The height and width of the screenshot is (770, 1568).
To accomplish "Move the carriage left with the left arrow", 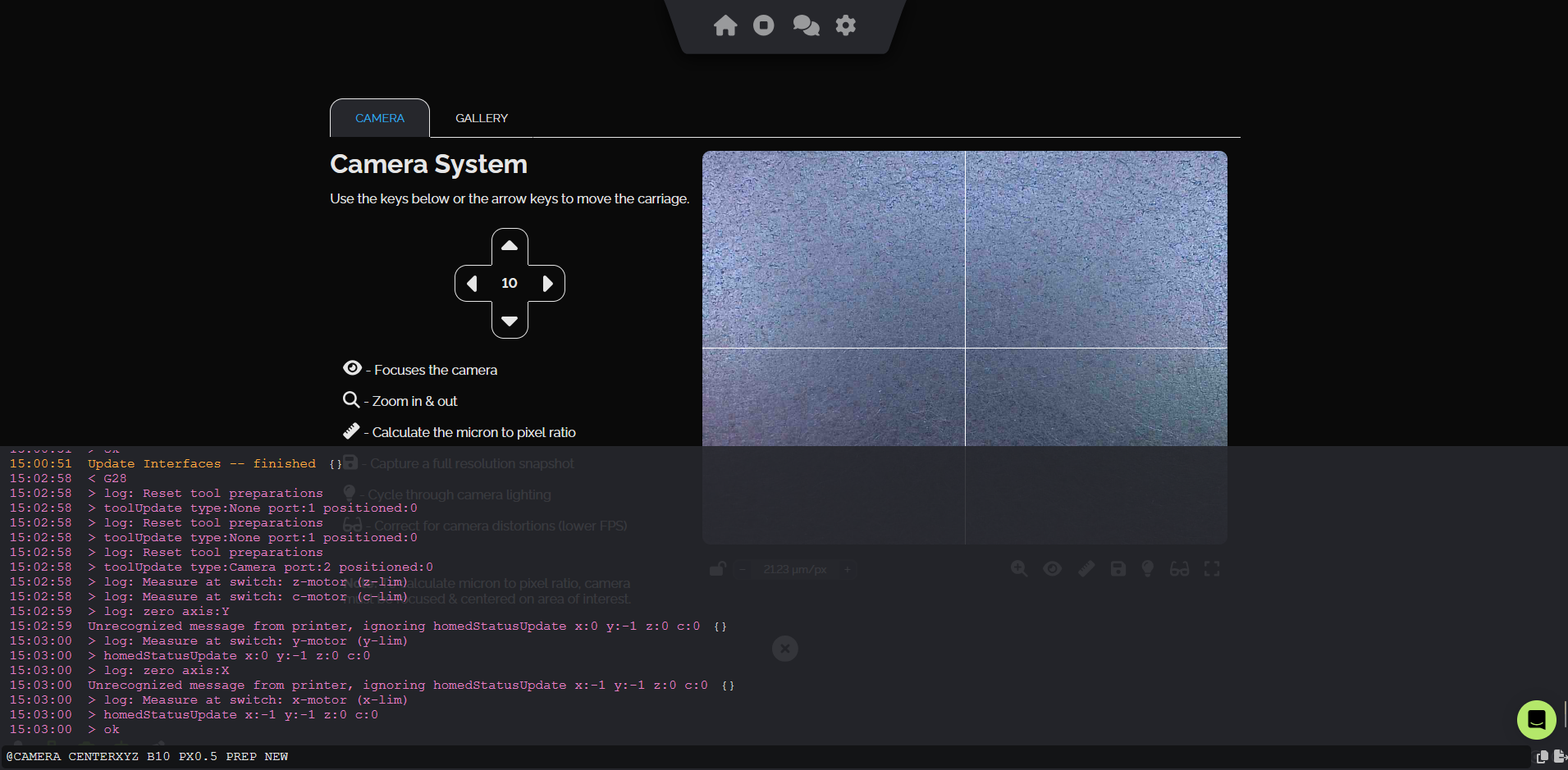I will (473, 284).
